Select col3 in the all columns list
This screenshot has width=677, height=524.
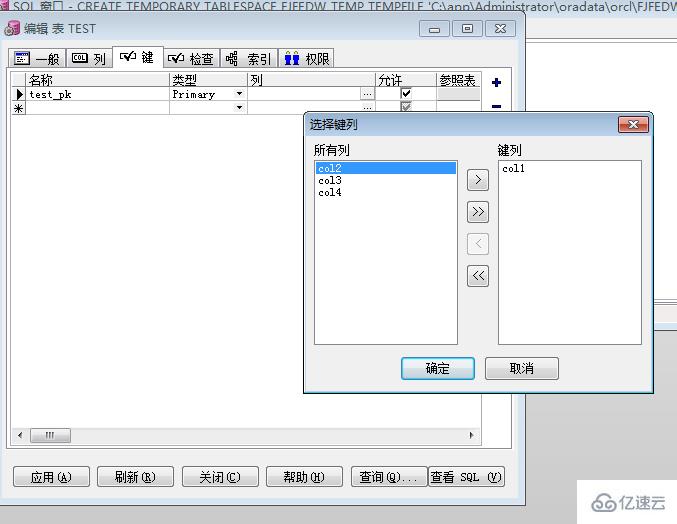point(386,180)
